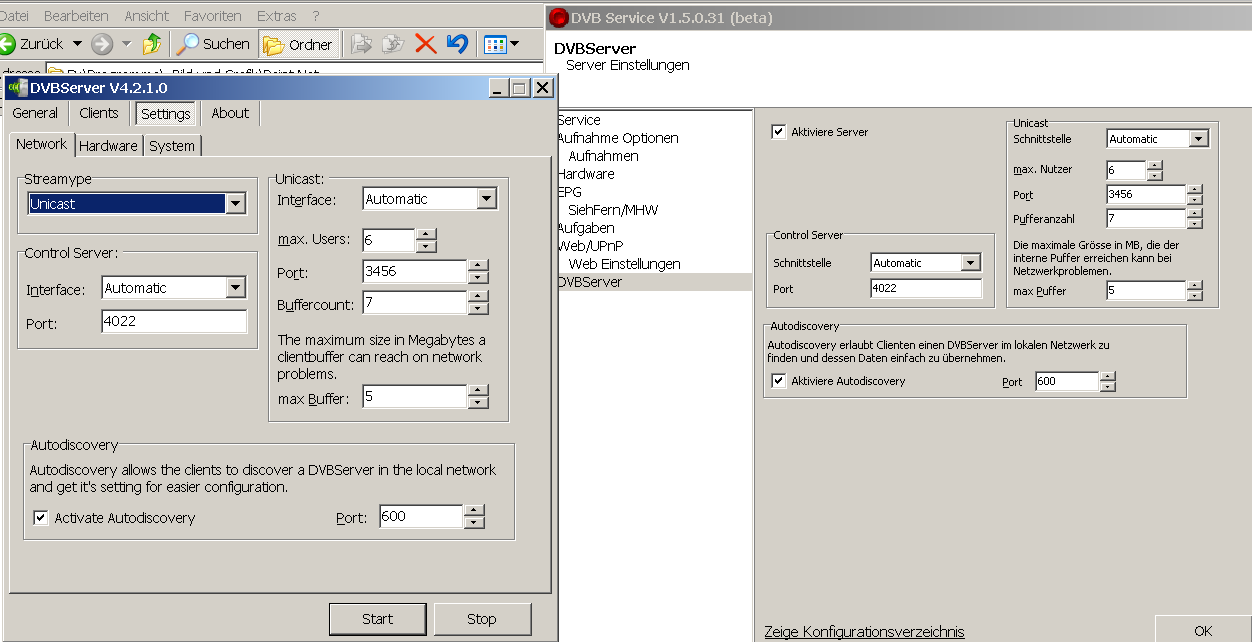The width and height of the screenshot is (1252, 642).
Task: Click the red X delete icon
Action: coord(425,44)
